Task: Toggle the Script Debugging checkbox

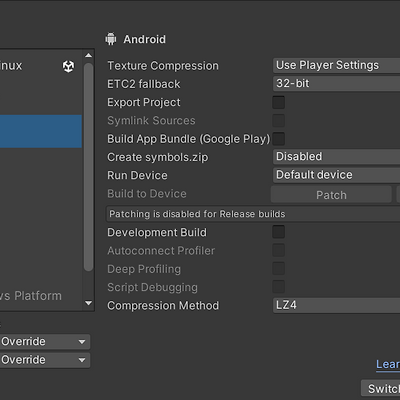Action: pos(278,287)
